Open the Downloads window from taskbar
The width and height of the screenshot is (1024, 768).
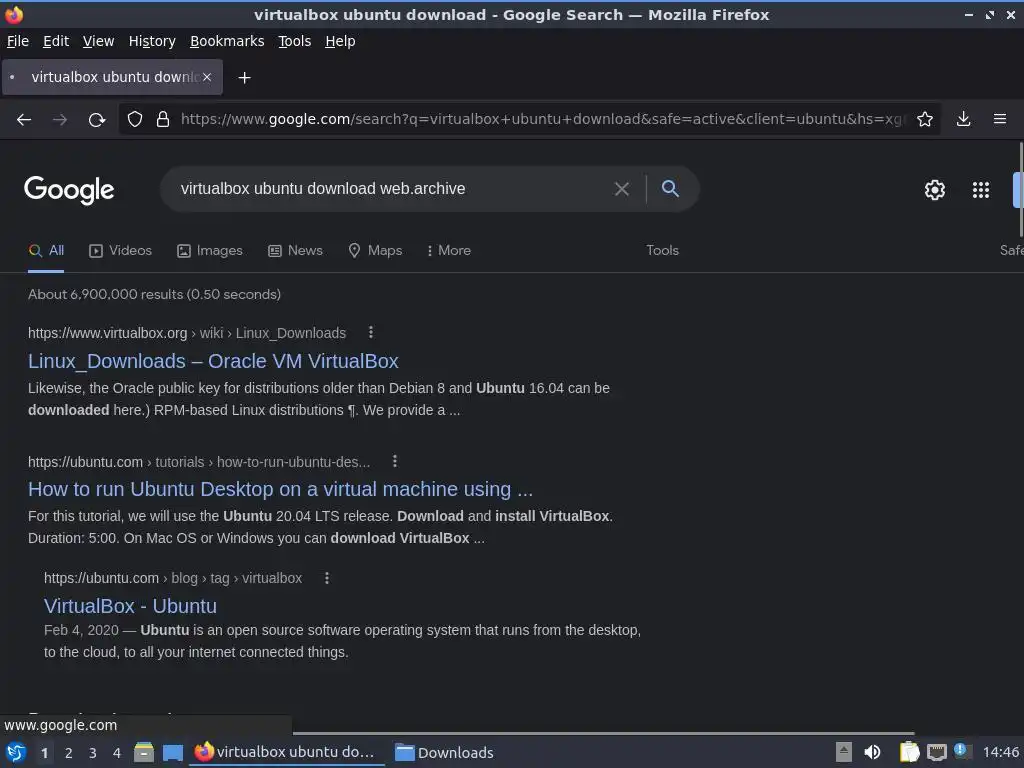coord(445,752)
